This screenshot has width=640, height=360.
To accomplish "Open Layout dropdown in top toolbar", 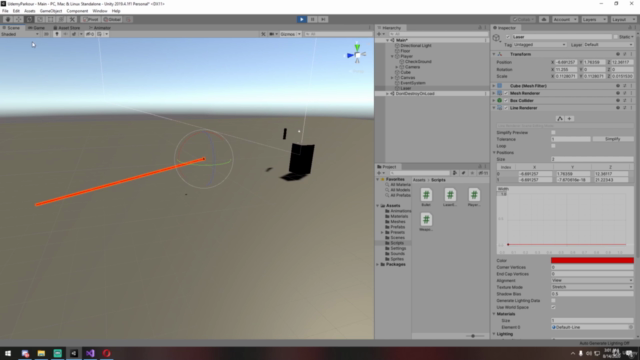I will pos(623,19).
